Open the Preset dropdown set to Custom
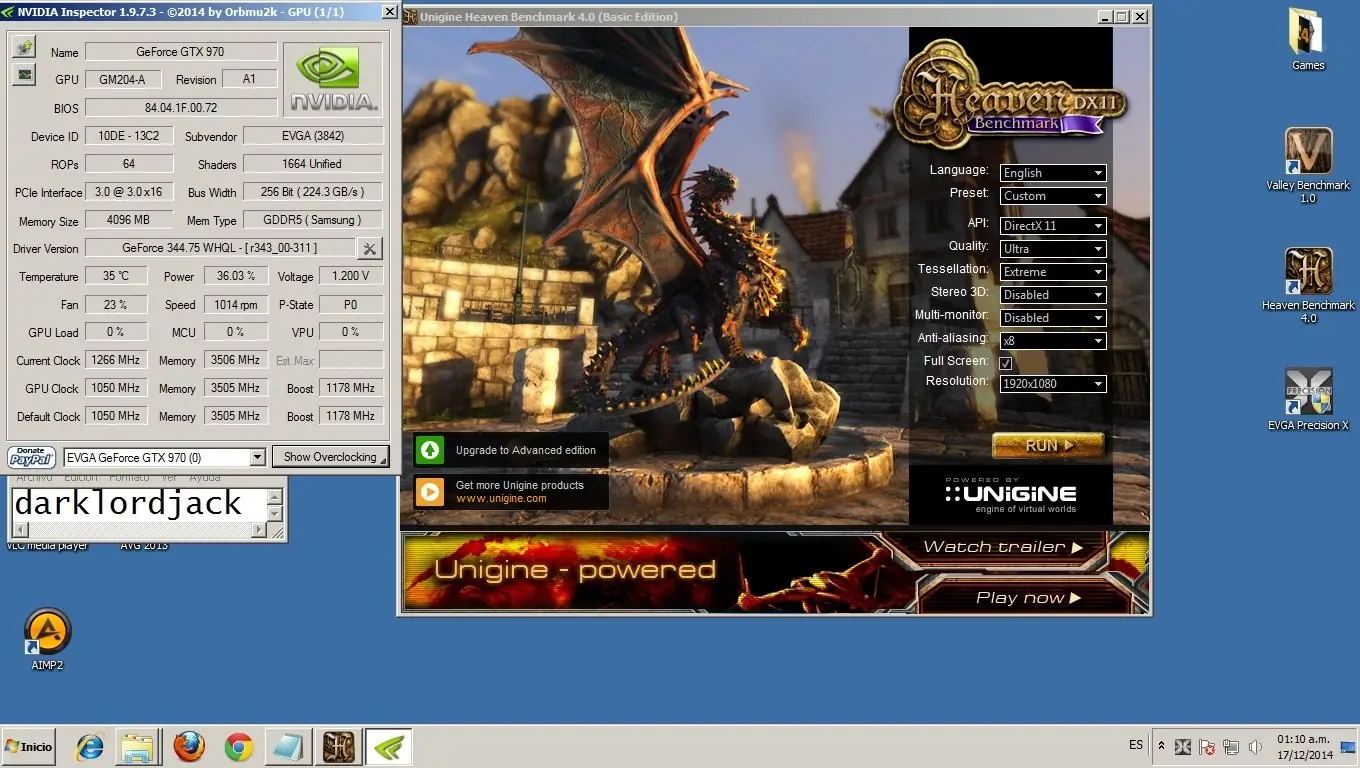The height and width of the screenshot is (768, 1360). (1053, 196)
